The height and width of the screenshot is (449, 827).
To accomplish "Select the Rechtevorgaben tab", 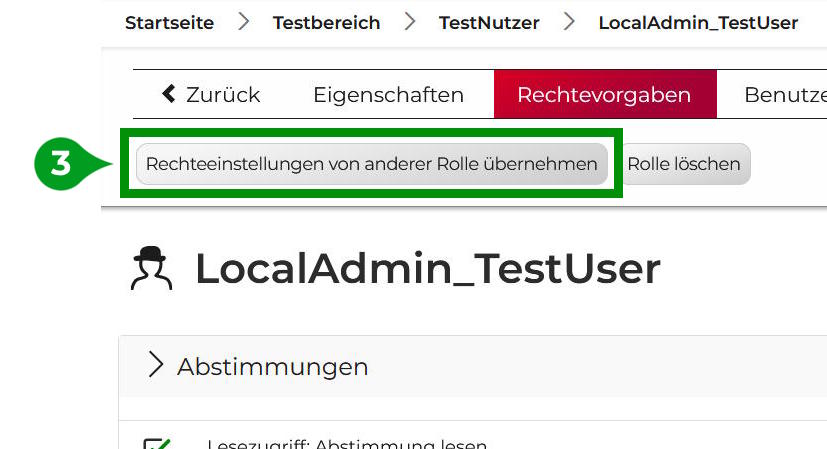I will pyautogui.click(x=604, y=95).
